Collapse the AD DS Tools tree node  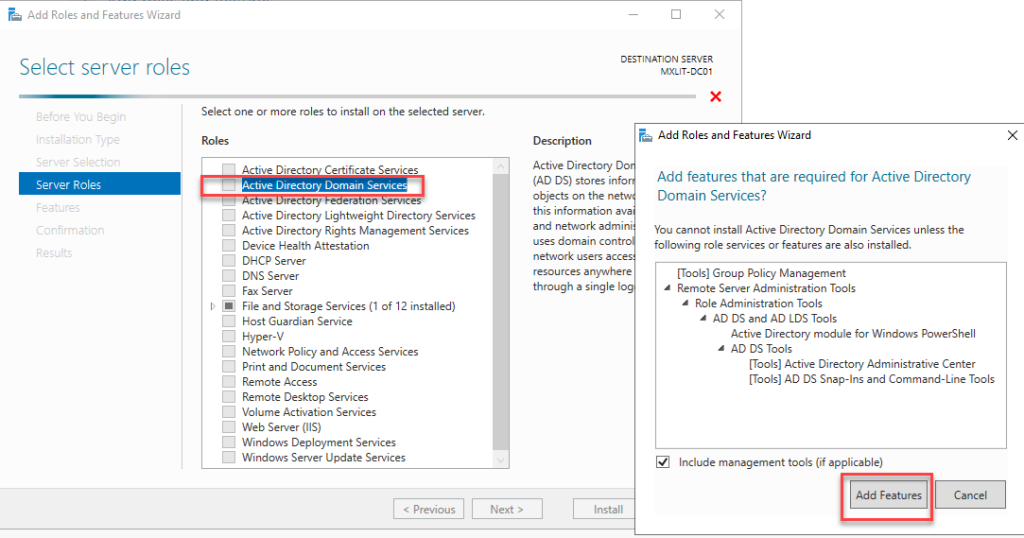click(722, 349)
